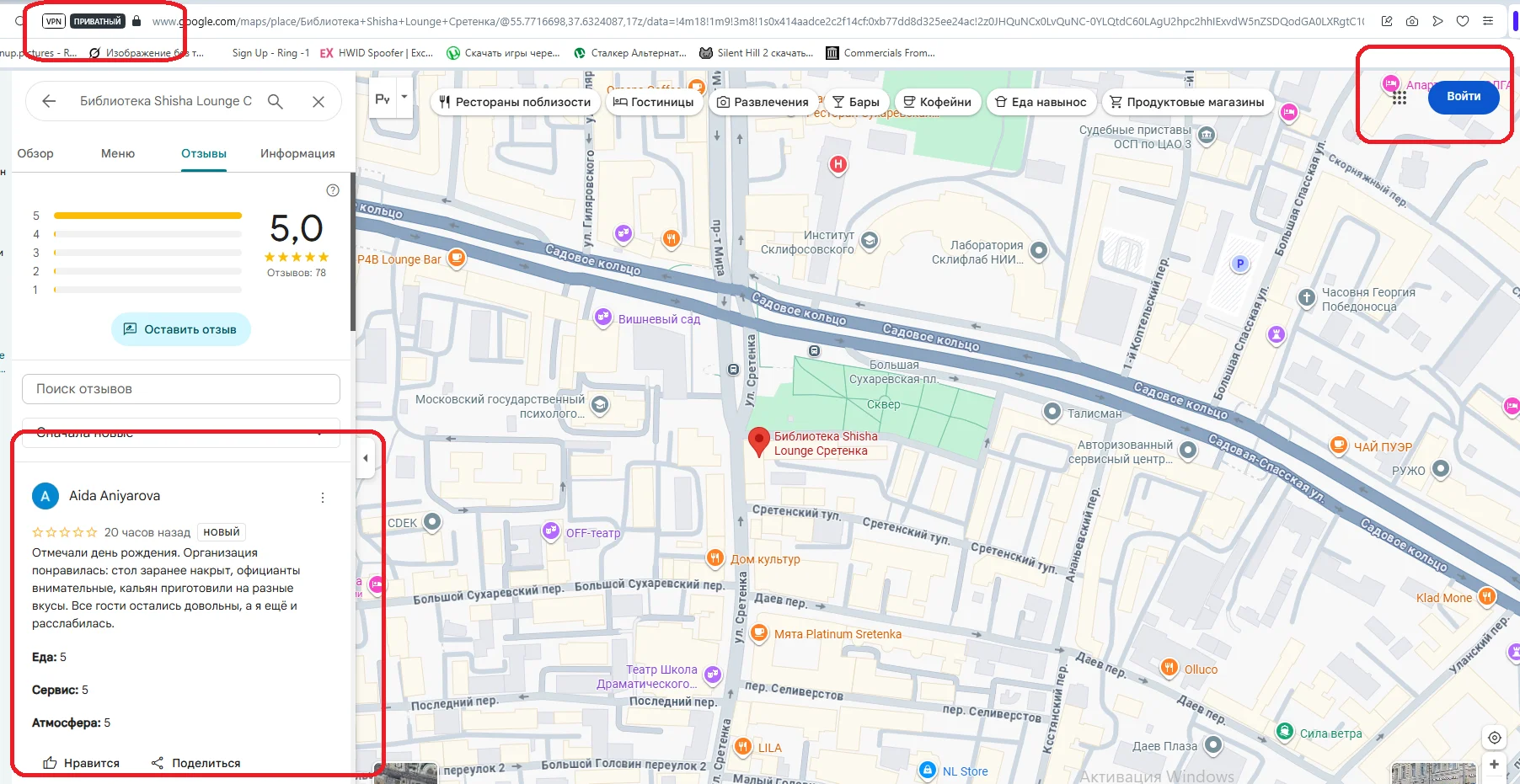Click the Часовня Георгия Победоносца marker

(1306, 297)
